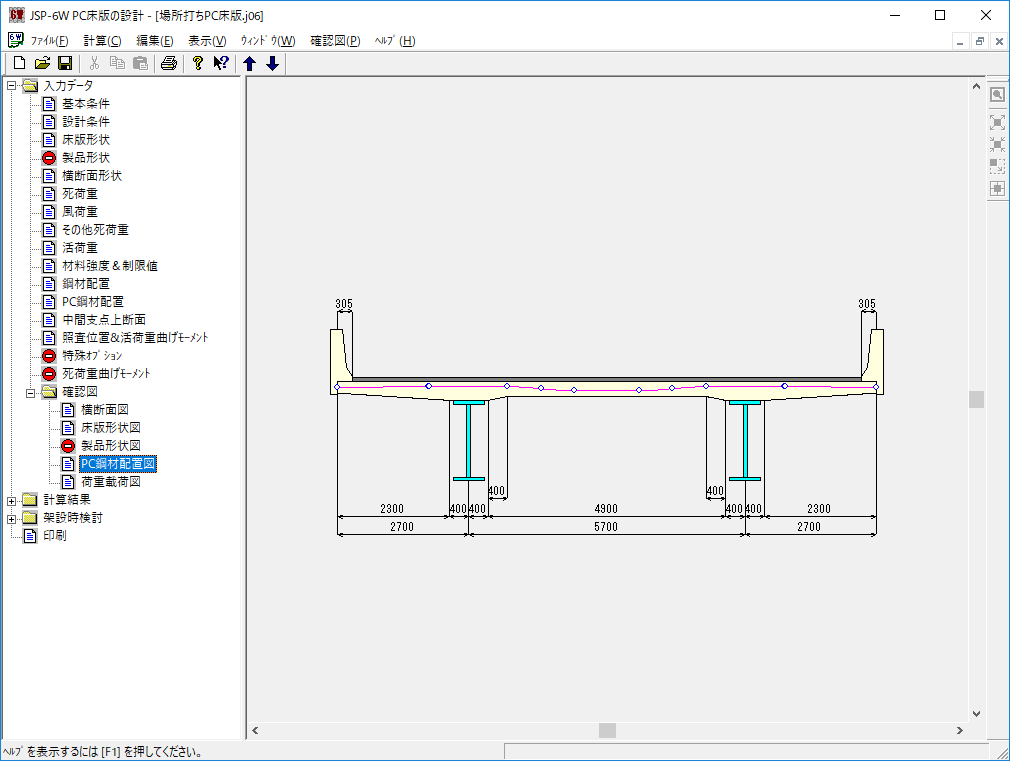Select 荷重載荷図 in the tree
This screenshot has width=1010, height=761.
(110, 482)
